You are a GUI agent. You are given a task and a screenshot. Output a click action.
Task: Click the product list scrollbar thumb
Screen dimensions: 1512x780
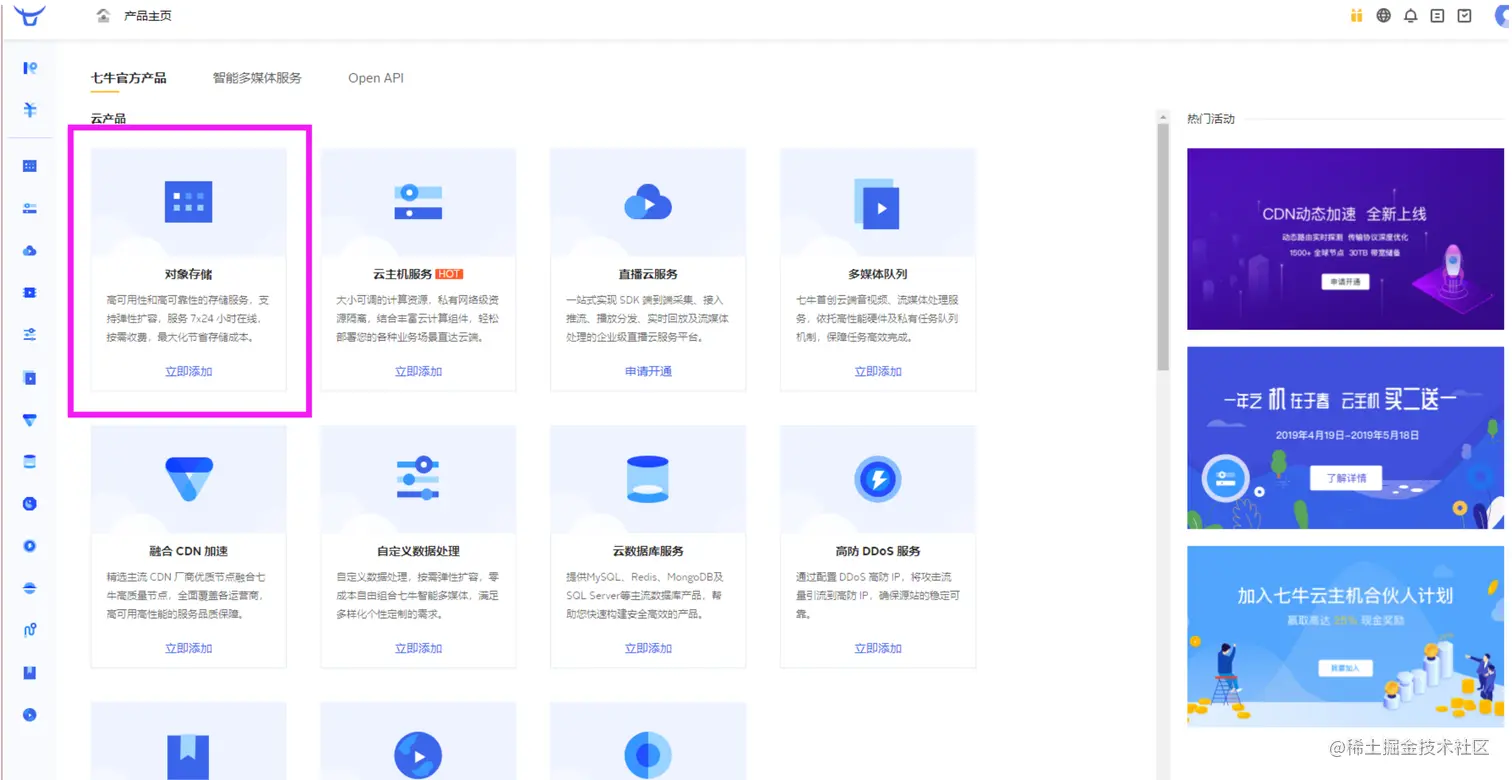coord(1162,247)
